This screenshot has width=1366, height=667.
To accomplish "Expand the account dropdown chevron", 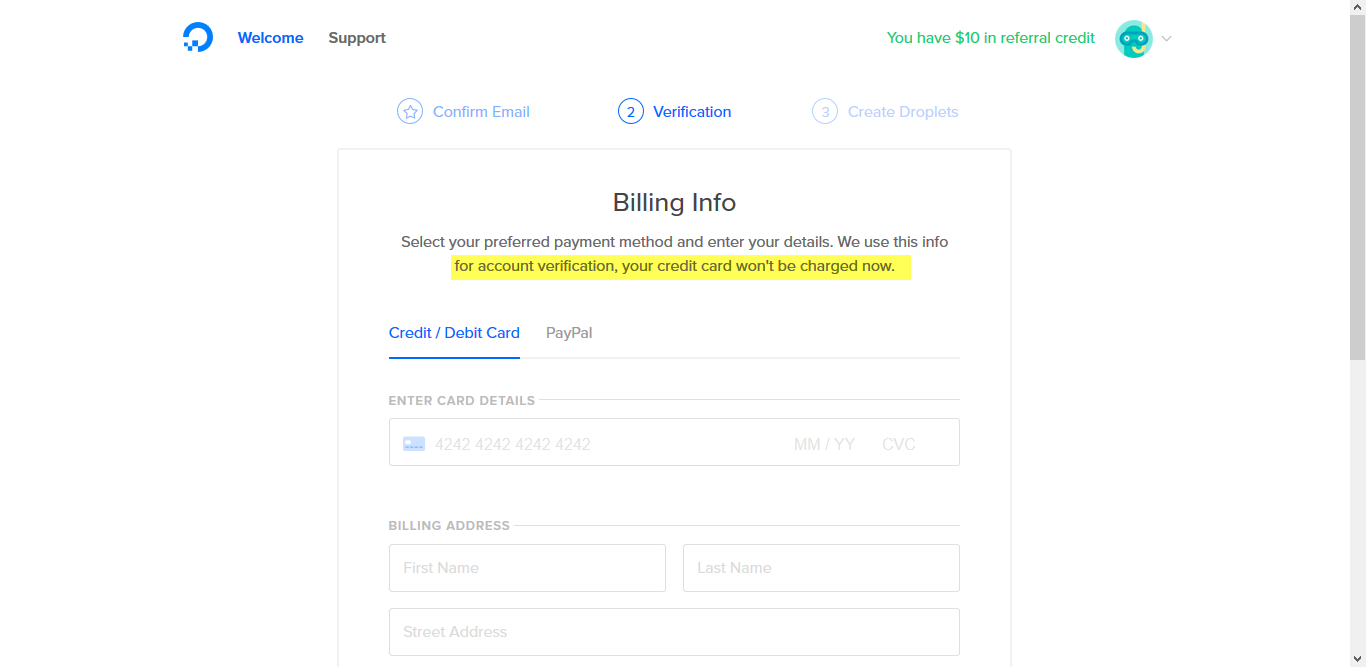I will pos(1166,39).
